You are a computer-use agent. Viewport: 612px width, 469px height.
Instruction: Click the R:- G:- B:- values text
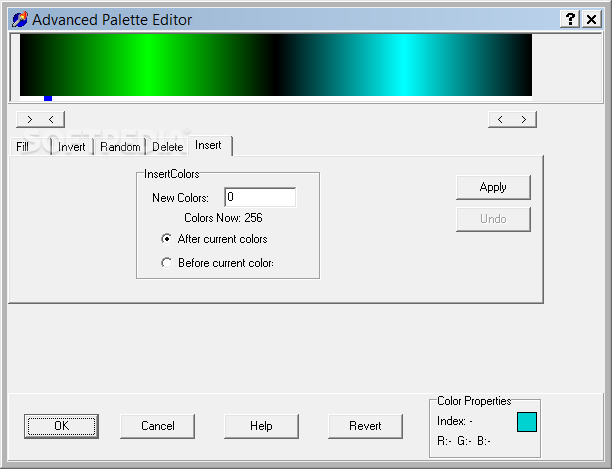point(464,441)
